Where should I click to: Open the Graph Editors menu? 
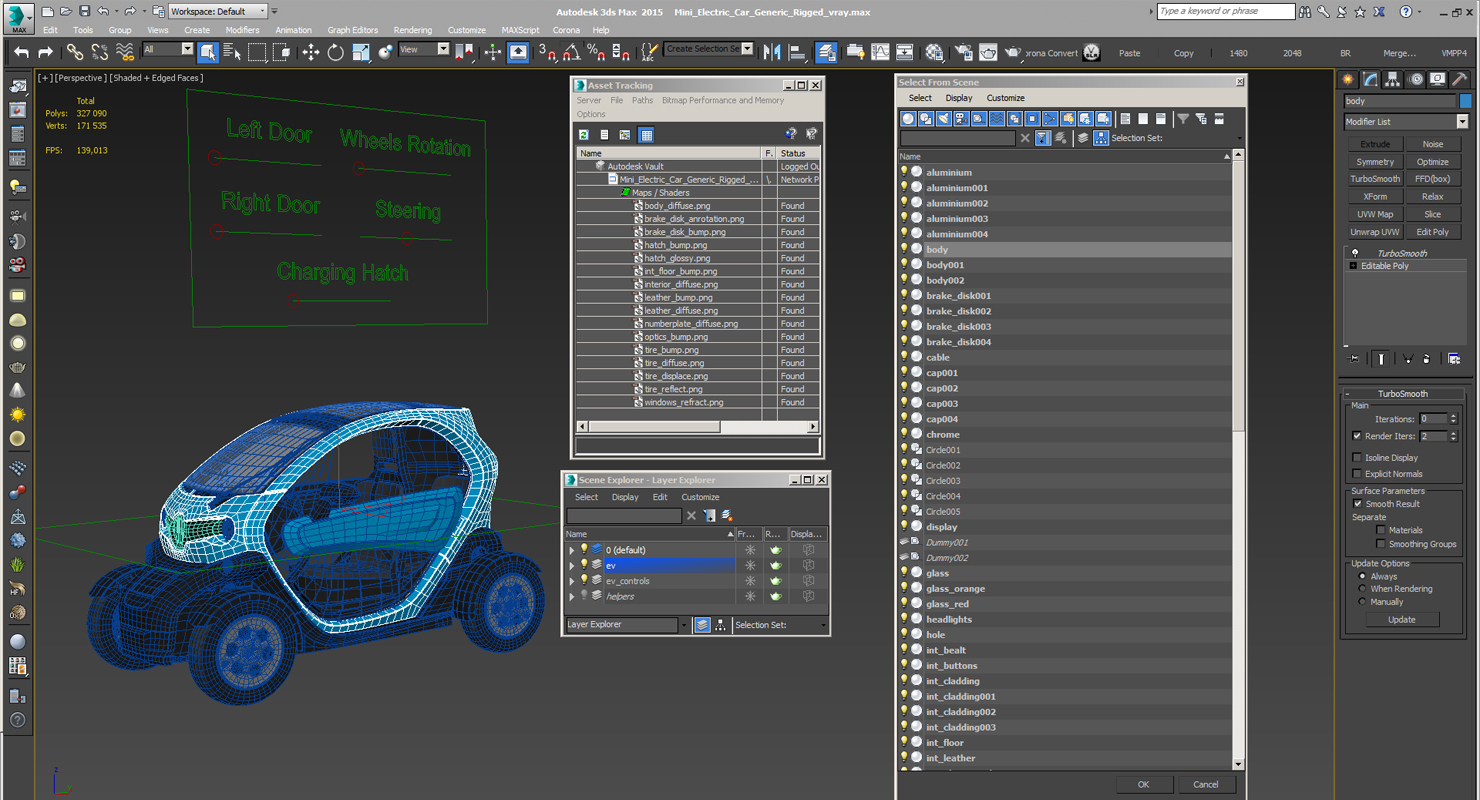tap(353, 30)
